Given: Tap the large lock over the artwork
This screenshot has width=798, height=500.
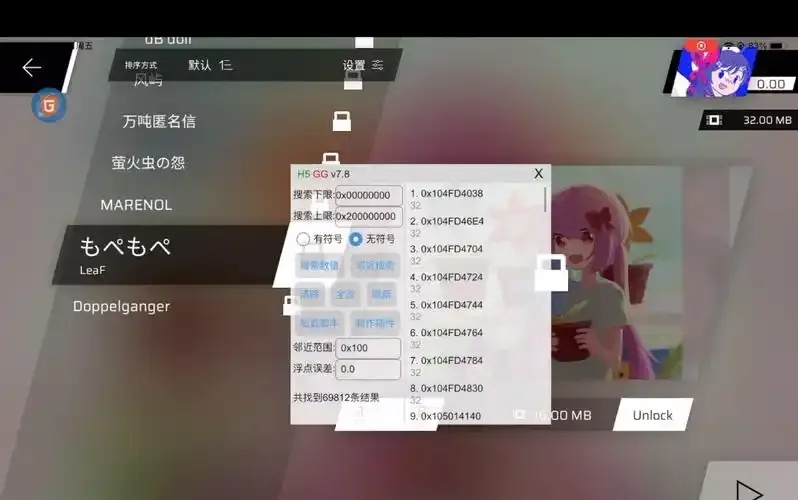Looking at the screenshot, I should pos(551,273).
